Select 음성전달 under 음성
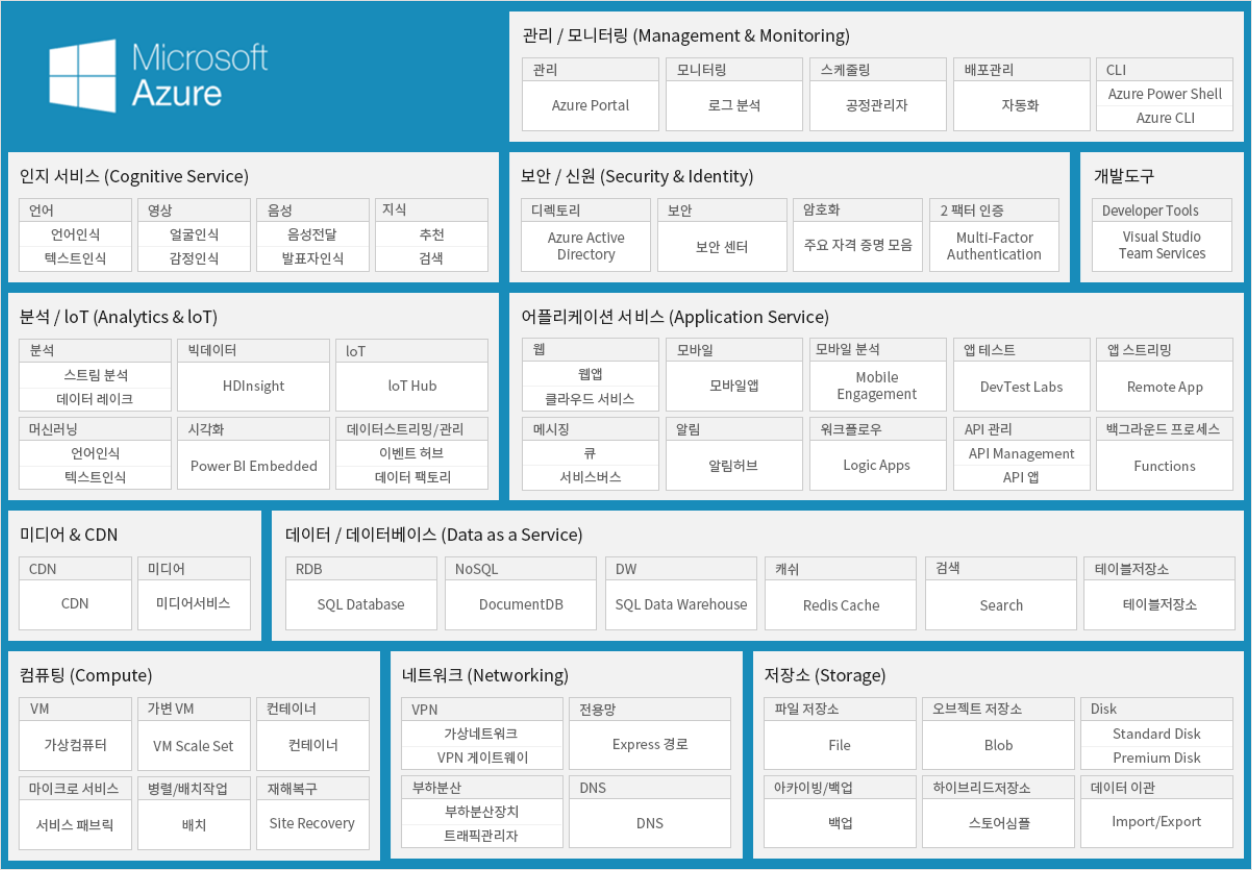This screenshot has width=1252, height=870. pos(312,235)
